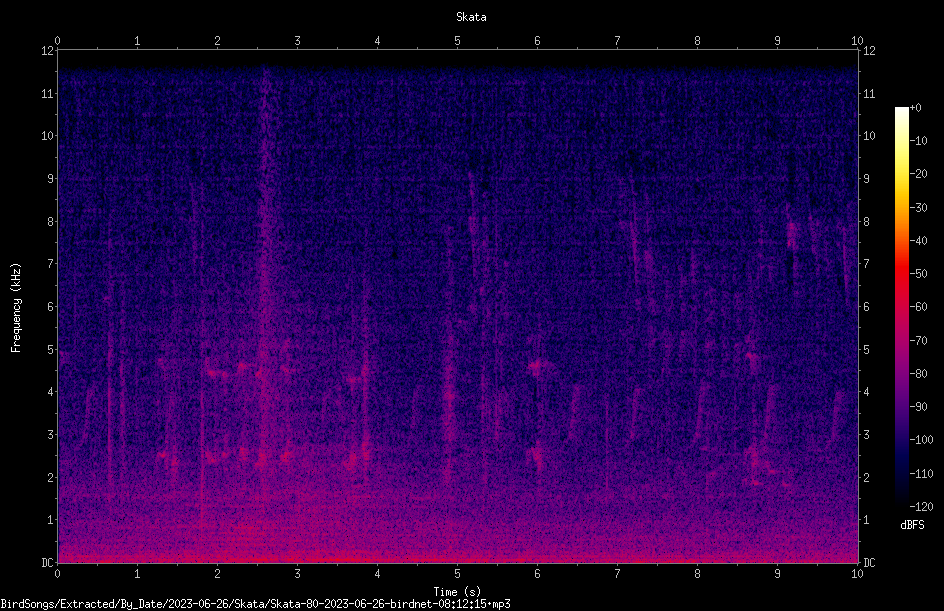The width and height of the screenshot is (944, 611).
Task: Click the "+0" color scale label
Action: coord(915,108)
